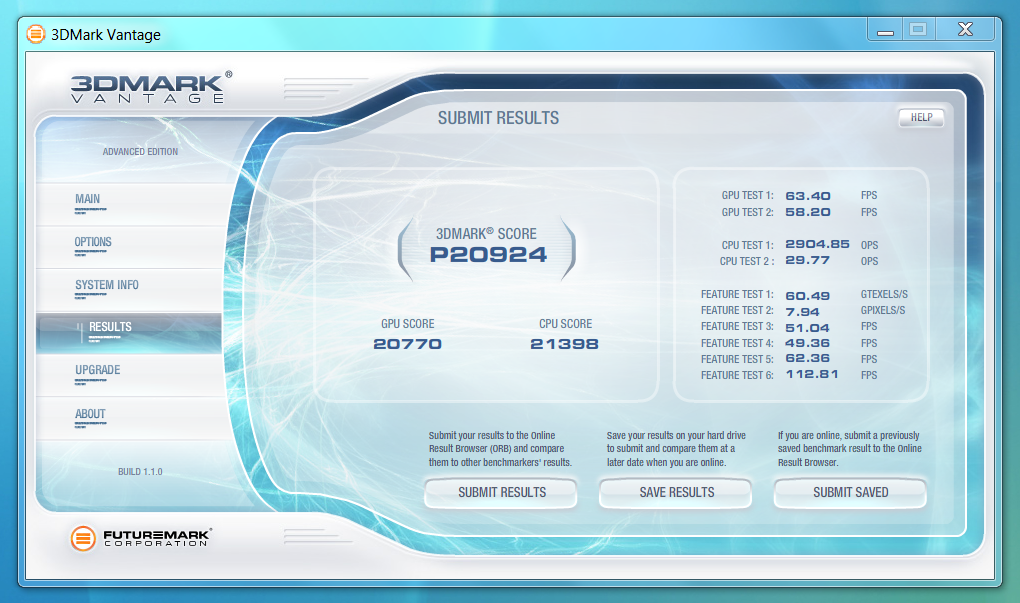Screen dimensions: 1020x603
Task: Click the Advanced Edition label
Action: coord(140,152)
